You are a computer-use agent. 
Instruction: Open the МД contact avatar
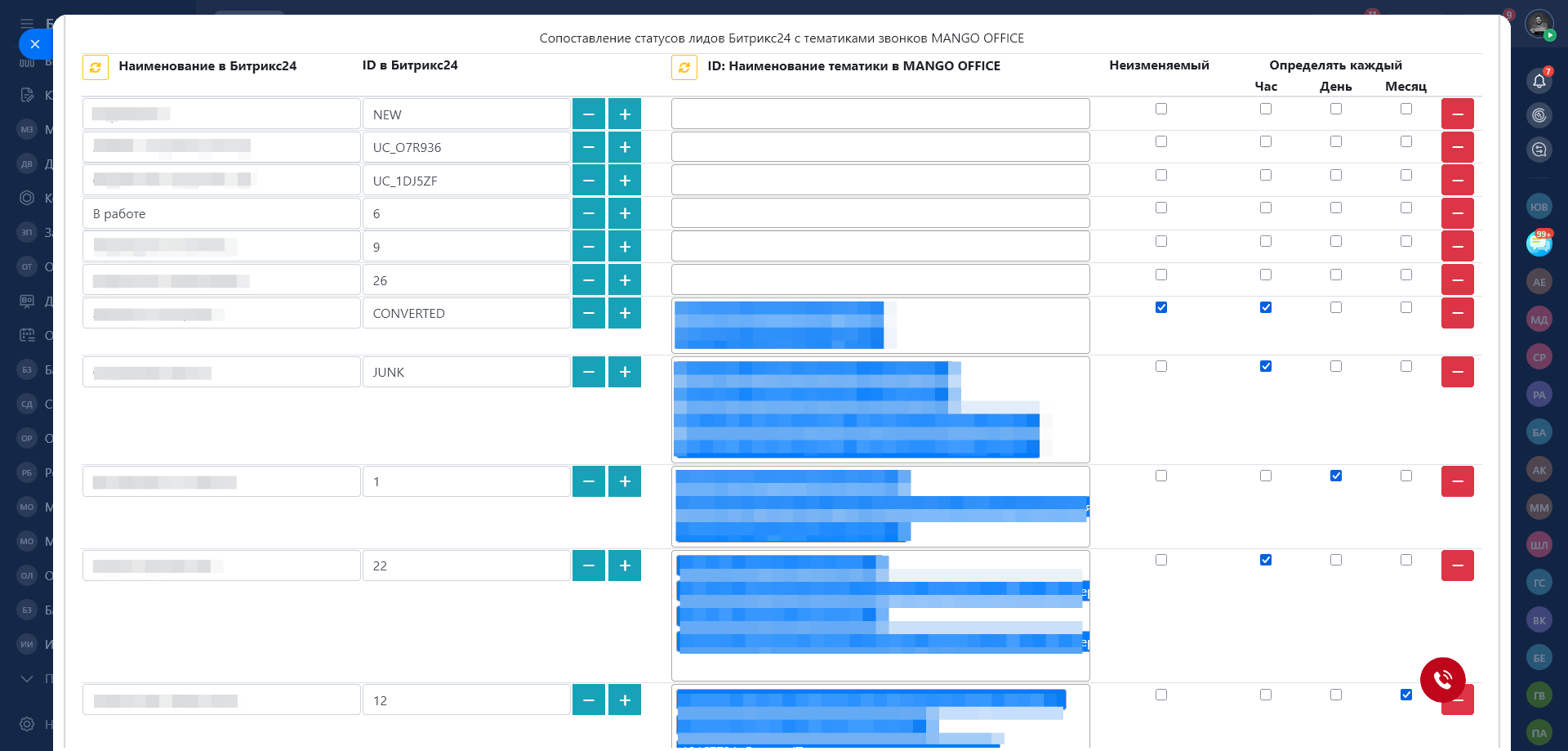click(x=1539, y=320)
